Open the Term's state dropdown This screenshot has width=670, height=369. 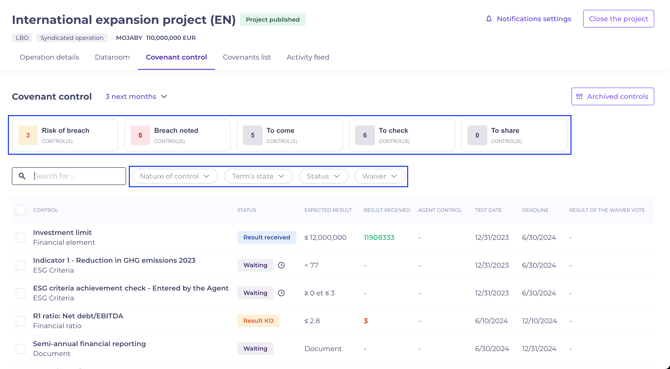pos(259,176)
